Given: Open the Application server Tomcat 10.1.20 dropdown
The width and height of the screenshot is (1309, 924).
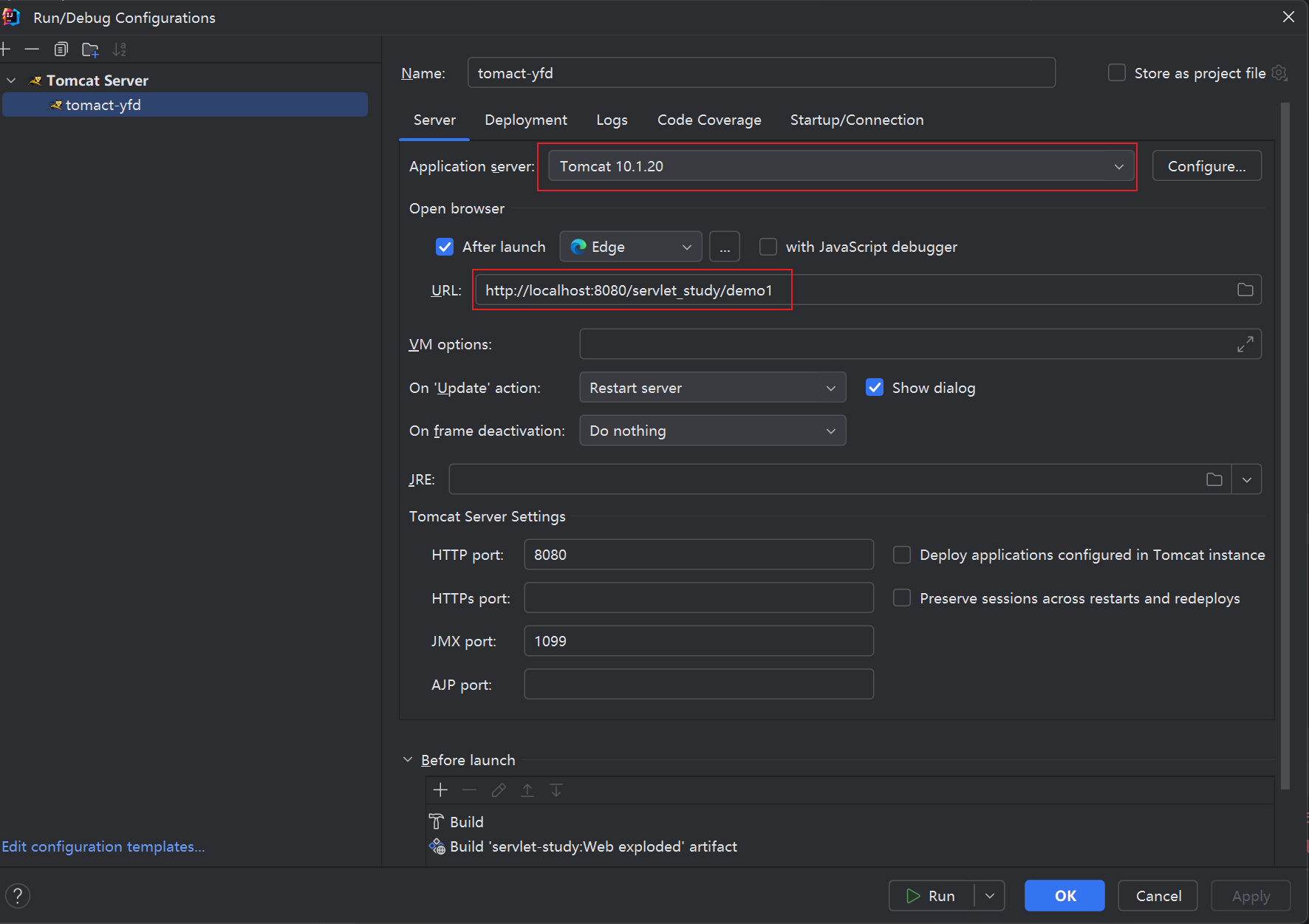Looking at the screenshot, I should [841, 166].
